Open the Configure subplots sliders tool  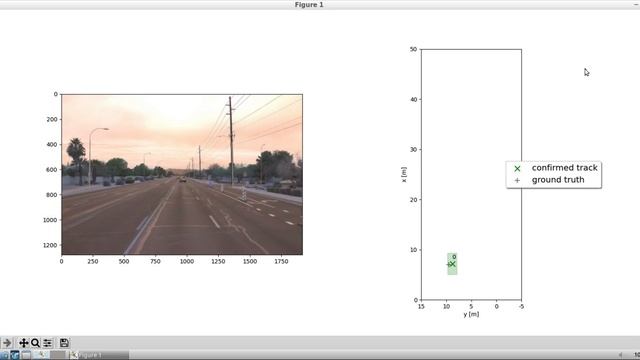(48, 343)
